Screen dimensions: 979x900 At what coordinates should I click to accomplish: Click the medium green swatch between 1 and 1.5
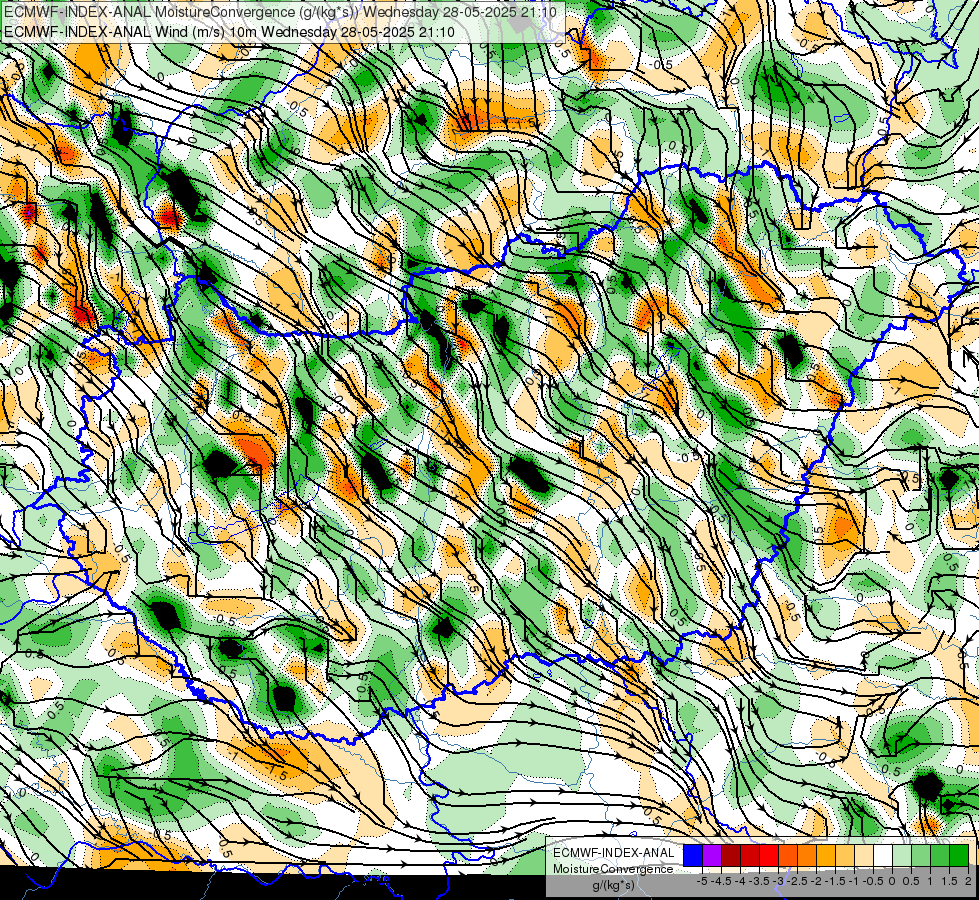[x=940, y=856]
